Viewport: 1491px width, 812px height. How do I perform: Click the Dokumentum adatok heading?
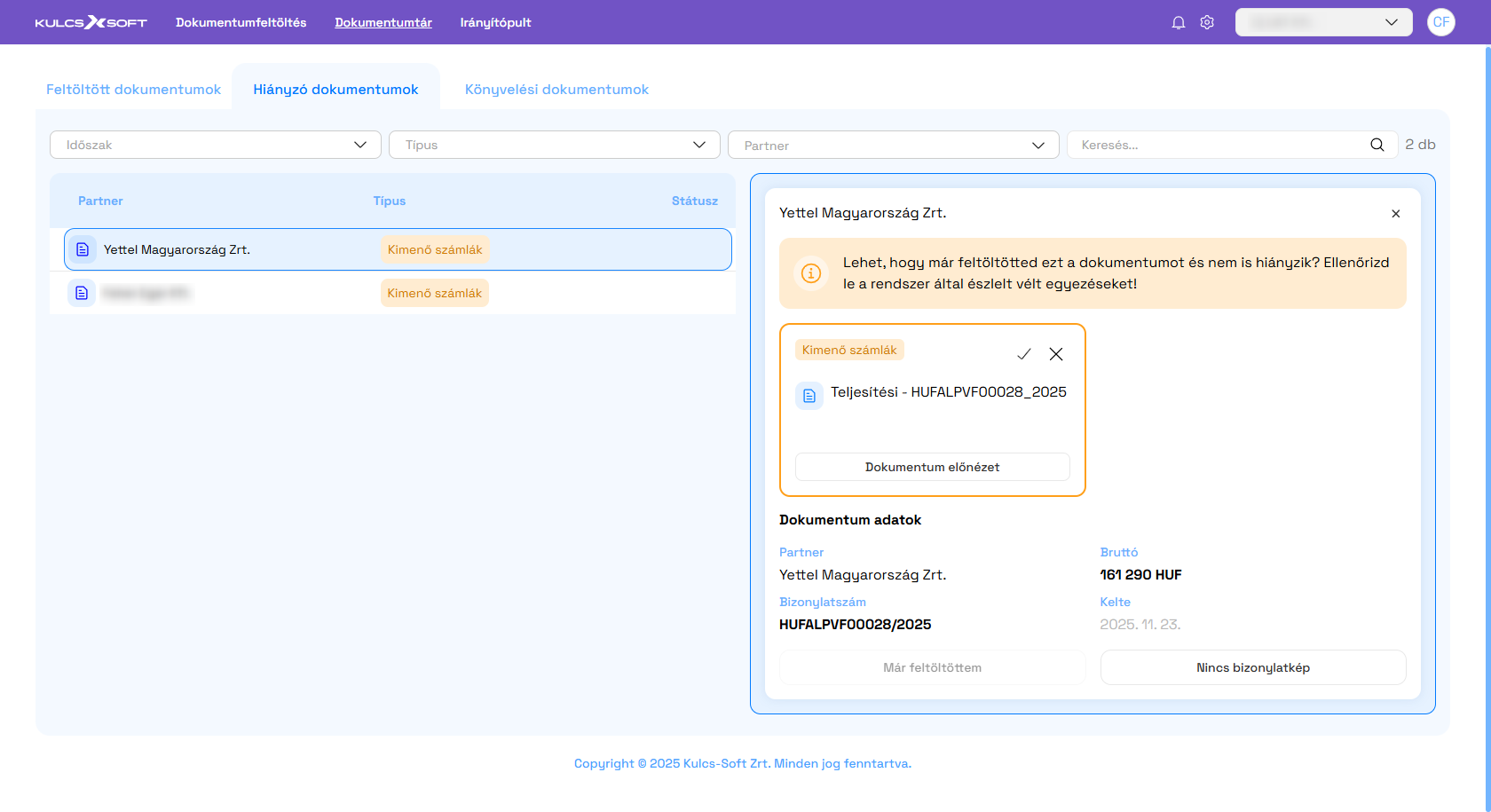(x=850, y=520)
